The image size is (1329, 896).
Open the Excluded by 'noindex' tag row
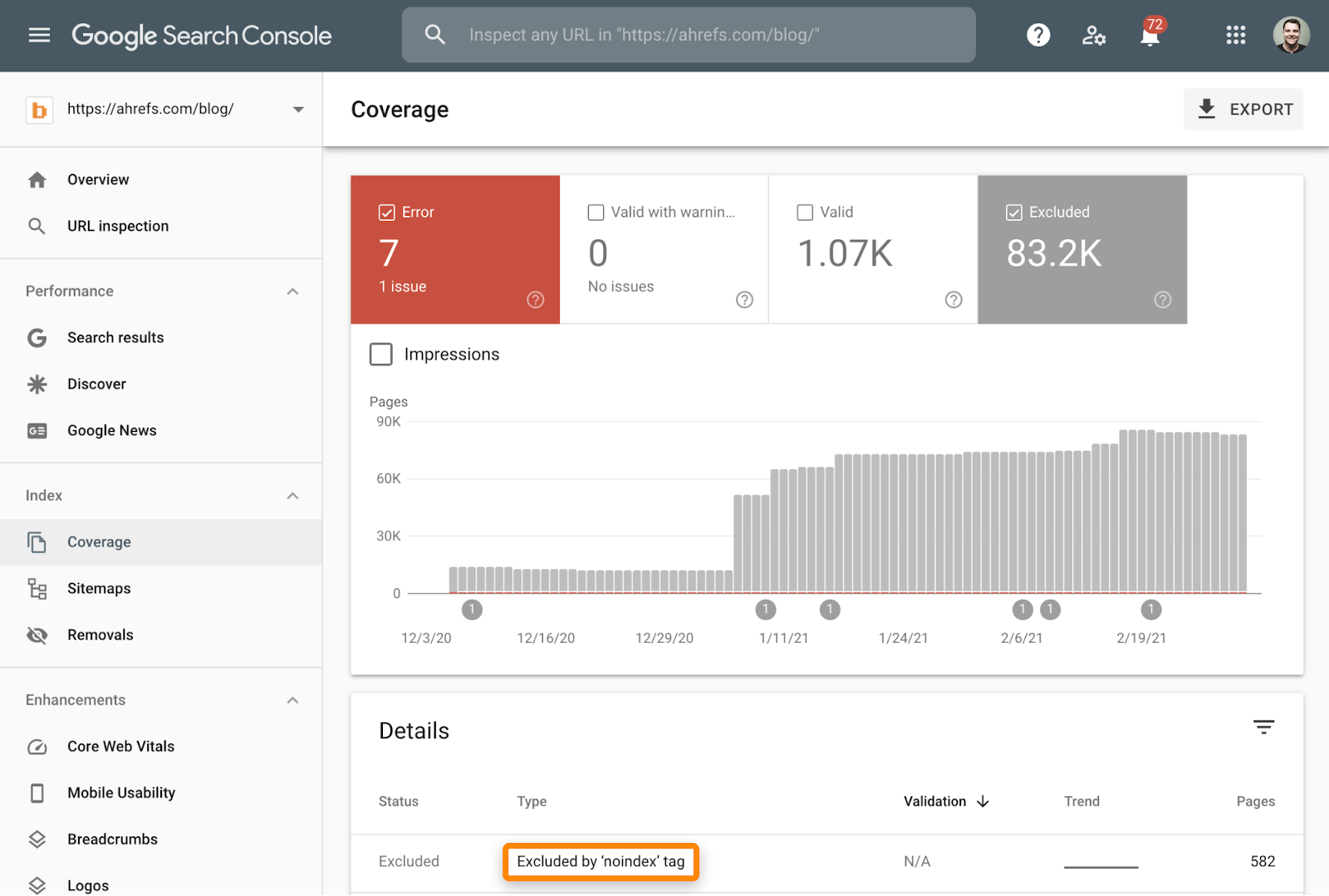(601, 862)
